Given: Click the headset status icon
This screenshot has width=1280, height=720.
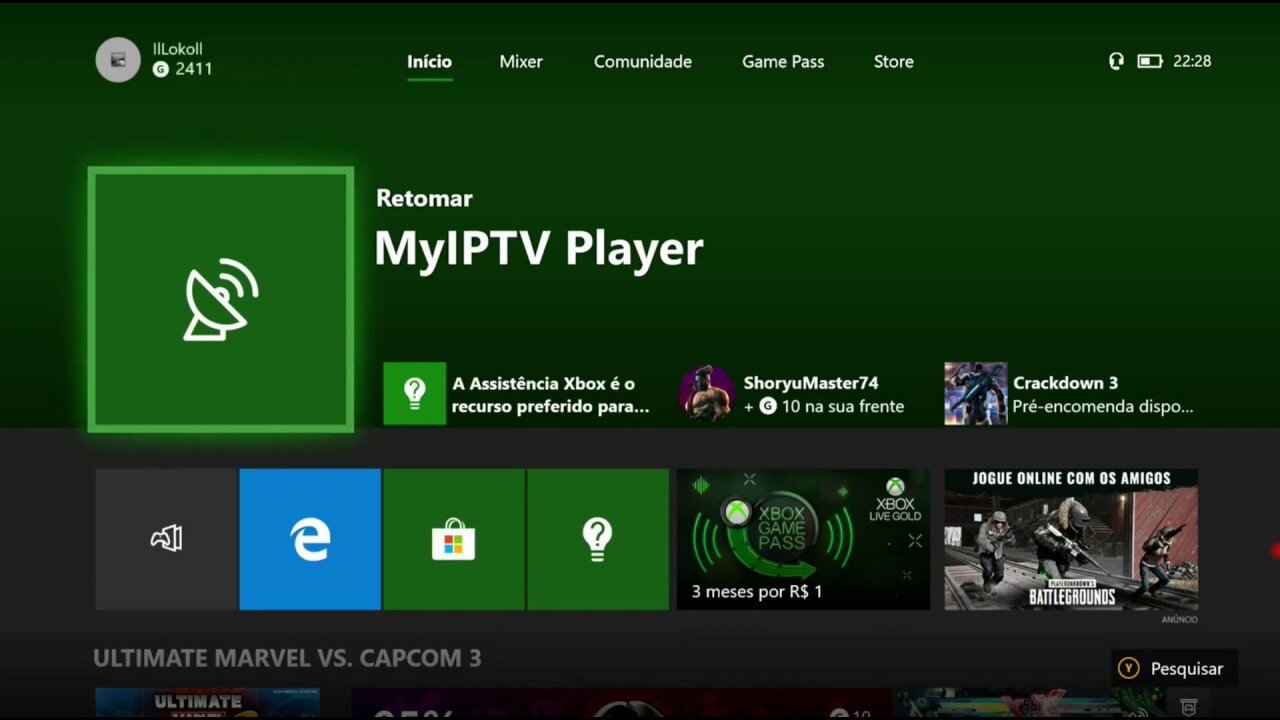Looking at the screenshot, I should (x=1116, y=61).
